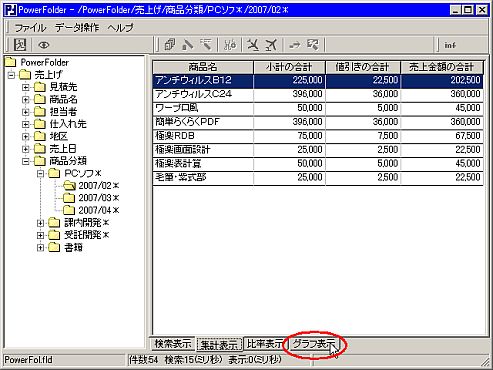Collapse the 売上げ tree node

coord(11,75)
